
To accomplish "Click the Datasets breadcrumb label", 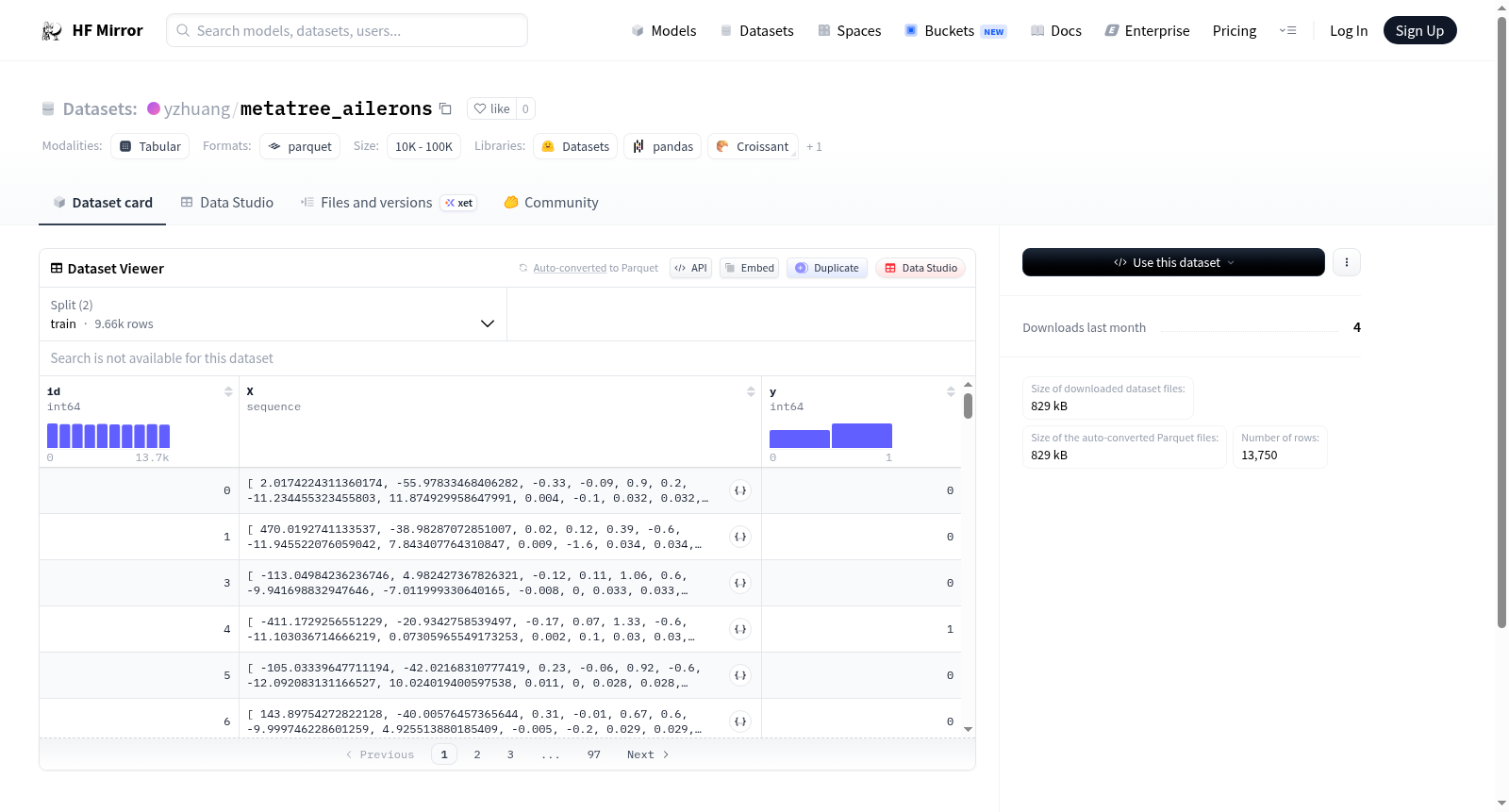I will pos(100,109).
